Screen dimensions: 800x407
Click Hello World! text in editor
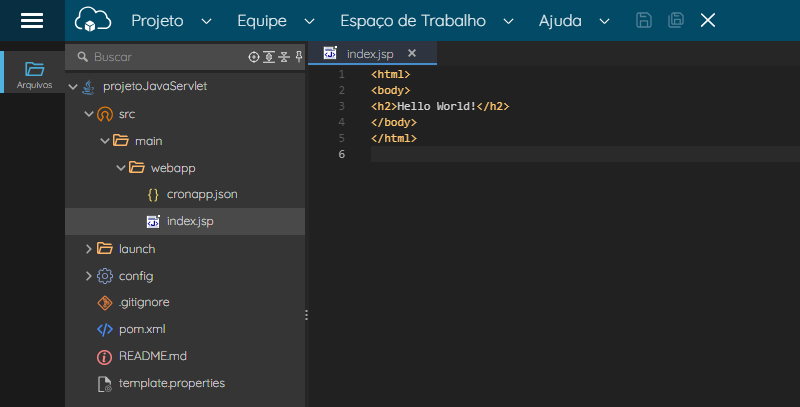437,106
